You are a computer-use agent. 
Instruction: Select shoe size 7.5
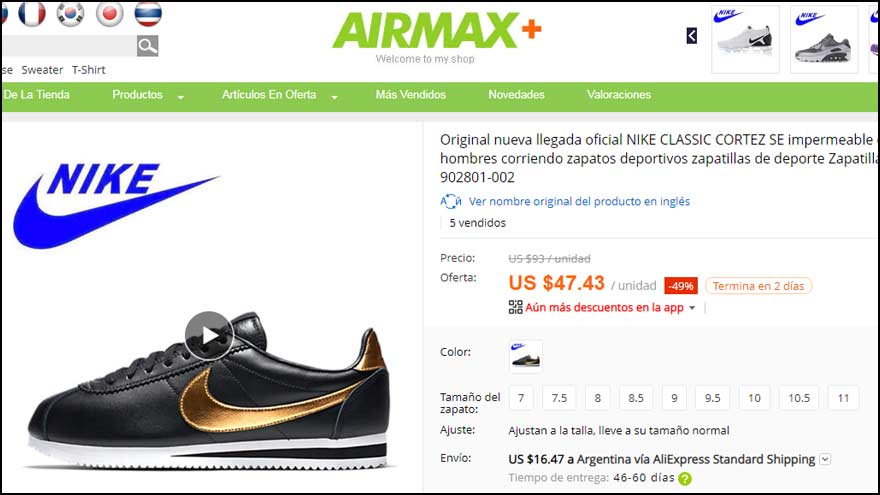pos(559,398)
